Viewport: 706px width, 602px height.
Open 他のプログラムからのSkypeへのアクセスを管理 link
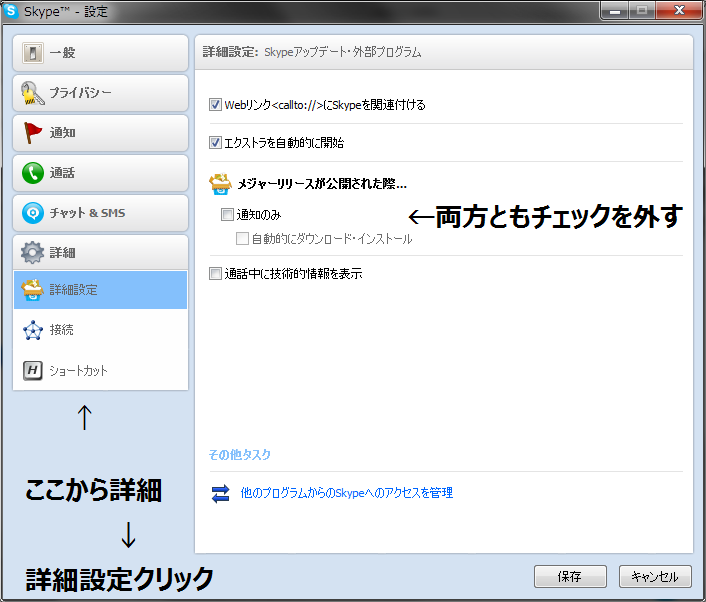click(x=347, y=493)
